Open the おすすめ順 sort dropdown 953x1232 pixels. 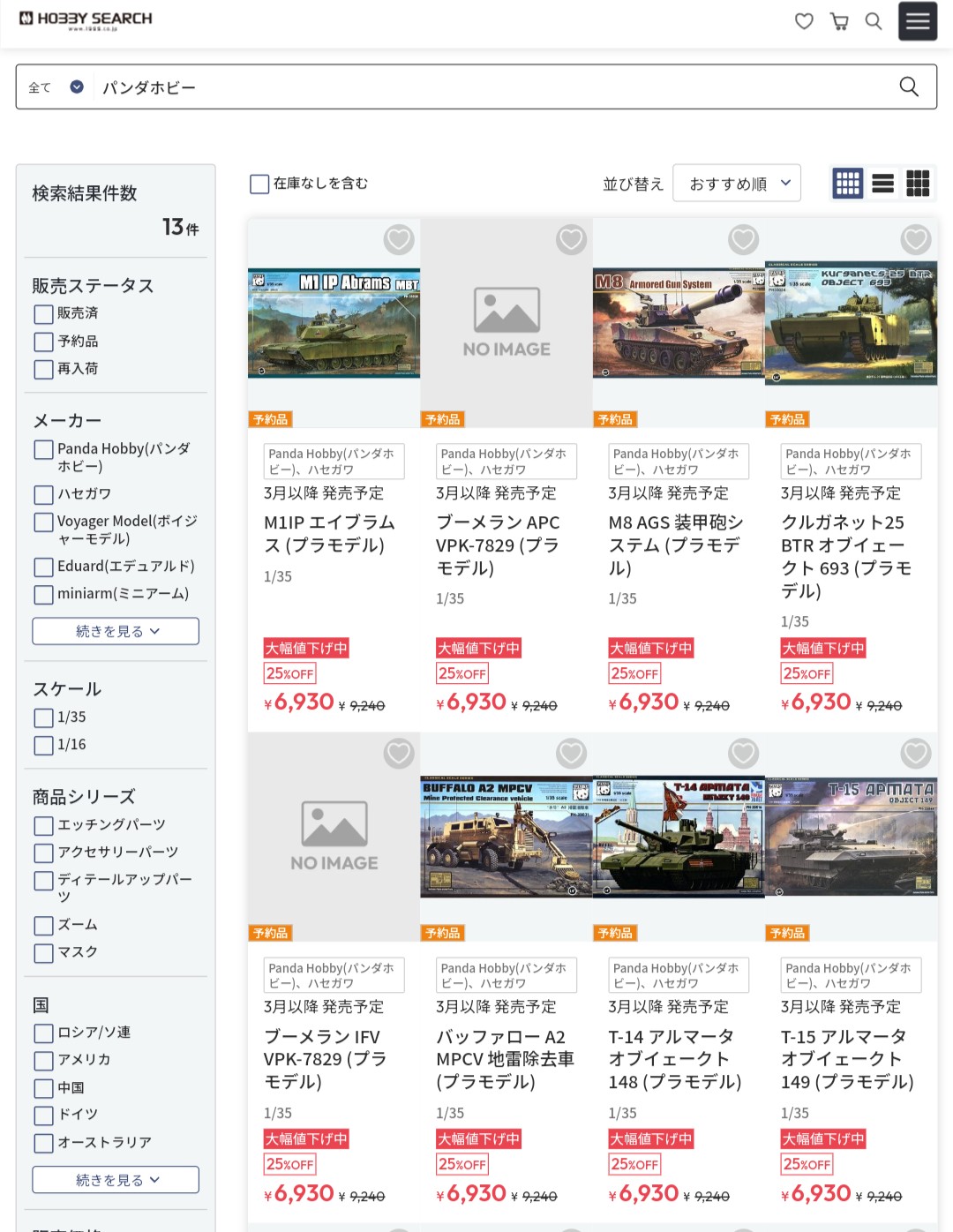737,184
